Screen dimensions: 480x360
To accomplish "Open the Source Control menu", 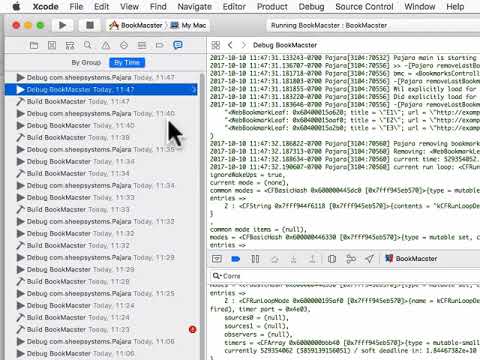I will [x=364, y=6].
